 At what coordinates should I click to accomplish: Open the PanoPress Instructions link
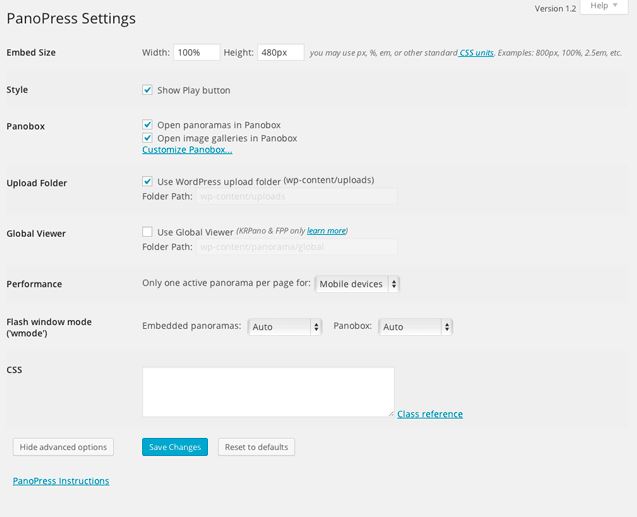61,481
